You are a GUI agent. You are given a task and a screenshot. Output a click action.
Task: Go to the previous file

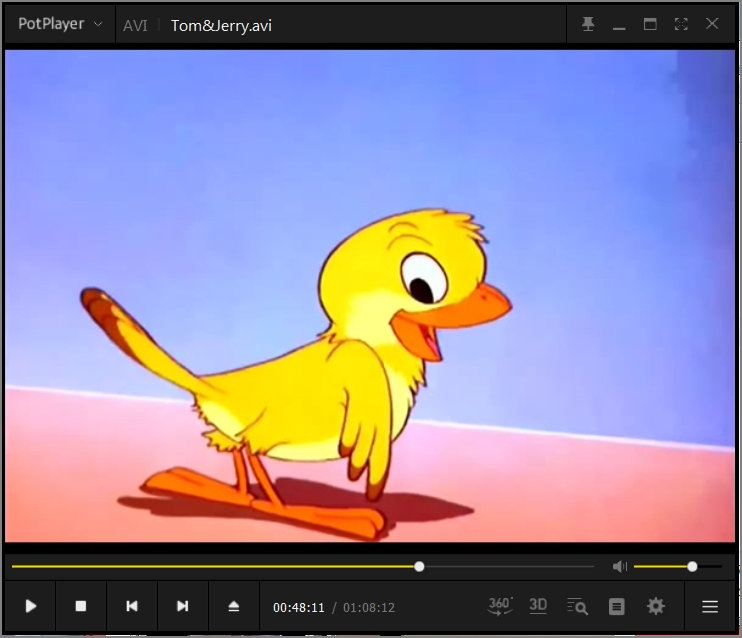(132, 606)
